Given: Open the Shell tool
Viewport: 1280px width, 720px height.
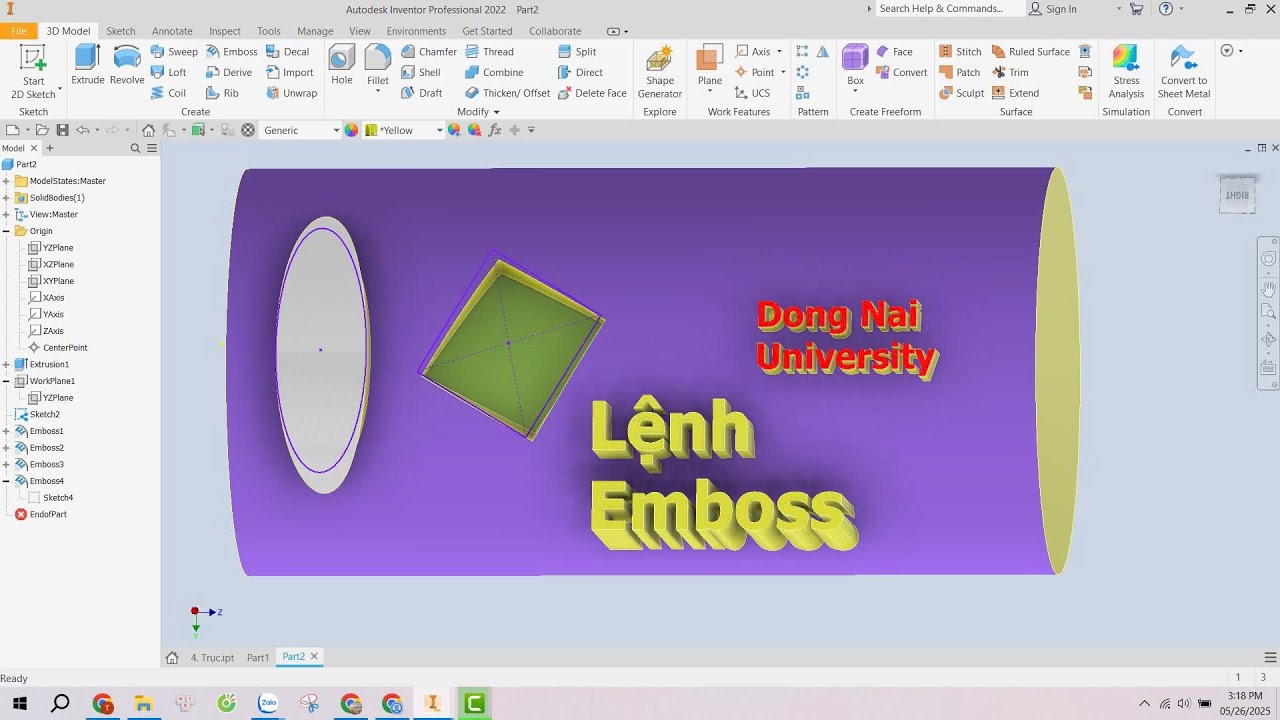Looking at the screenshot, I should pyautogui.click(x=421, y=72).
